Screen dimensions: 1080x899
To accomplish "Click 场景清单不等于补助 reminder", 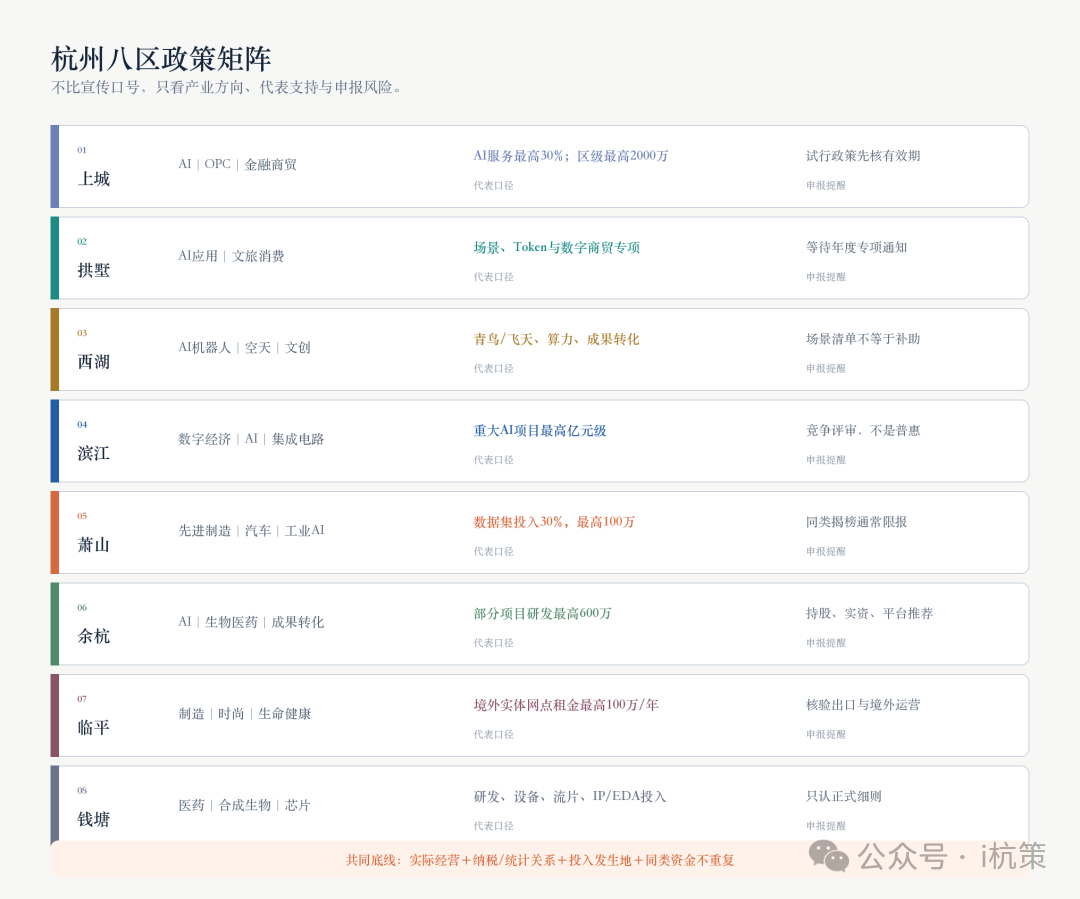I will pos(863,339).
